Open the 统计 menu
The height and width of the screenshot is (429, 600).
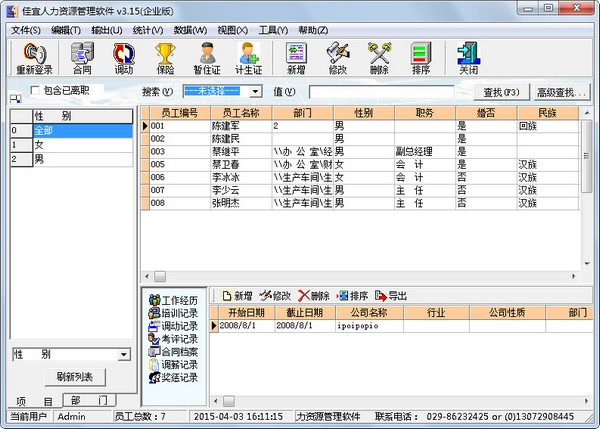coord(146,30)
